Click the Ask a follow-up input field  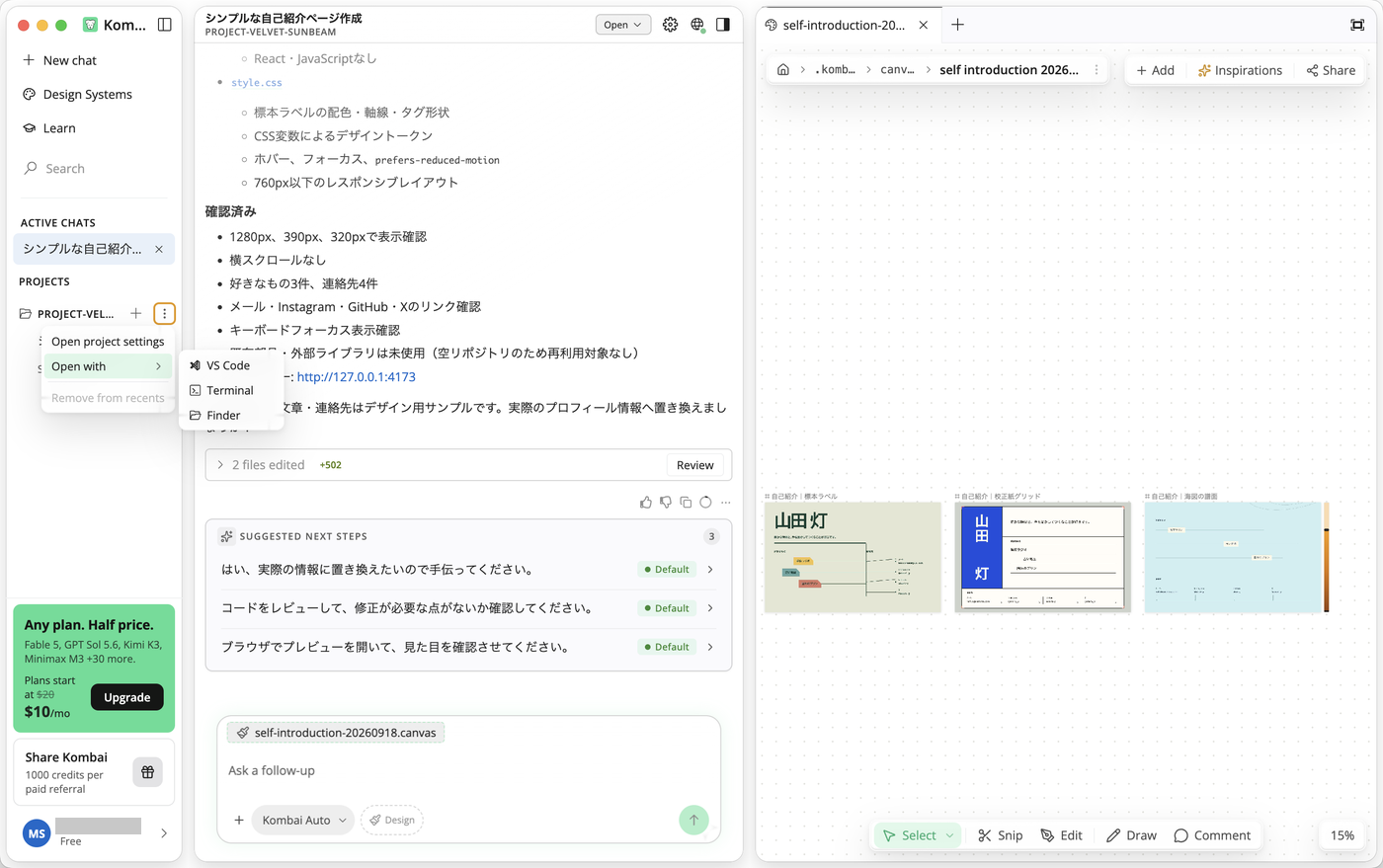click(x=468, y=770)
